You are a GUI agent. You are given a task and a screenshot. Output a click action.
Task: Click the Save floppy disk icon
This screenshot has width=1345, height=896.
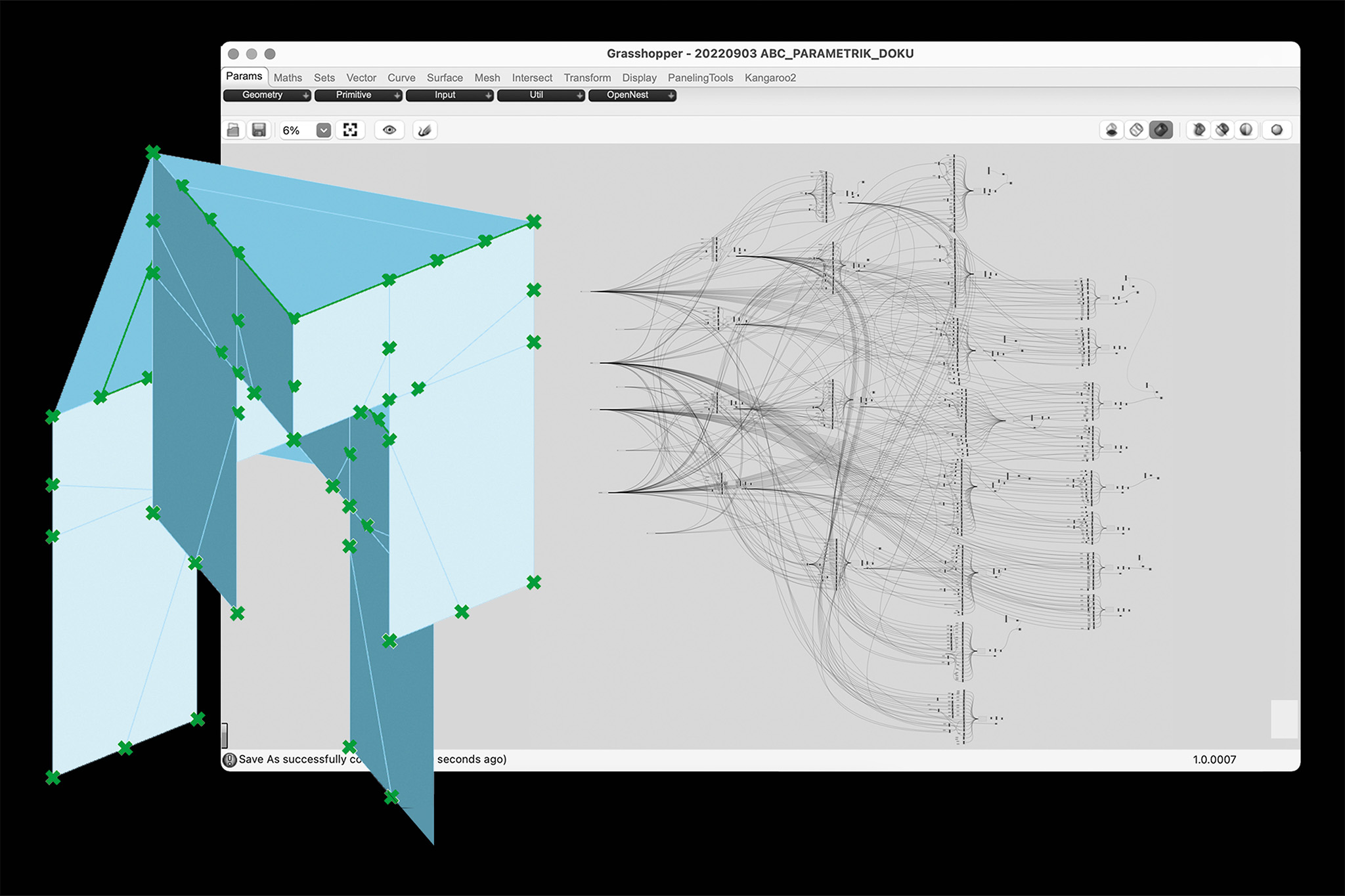[259, 130]
